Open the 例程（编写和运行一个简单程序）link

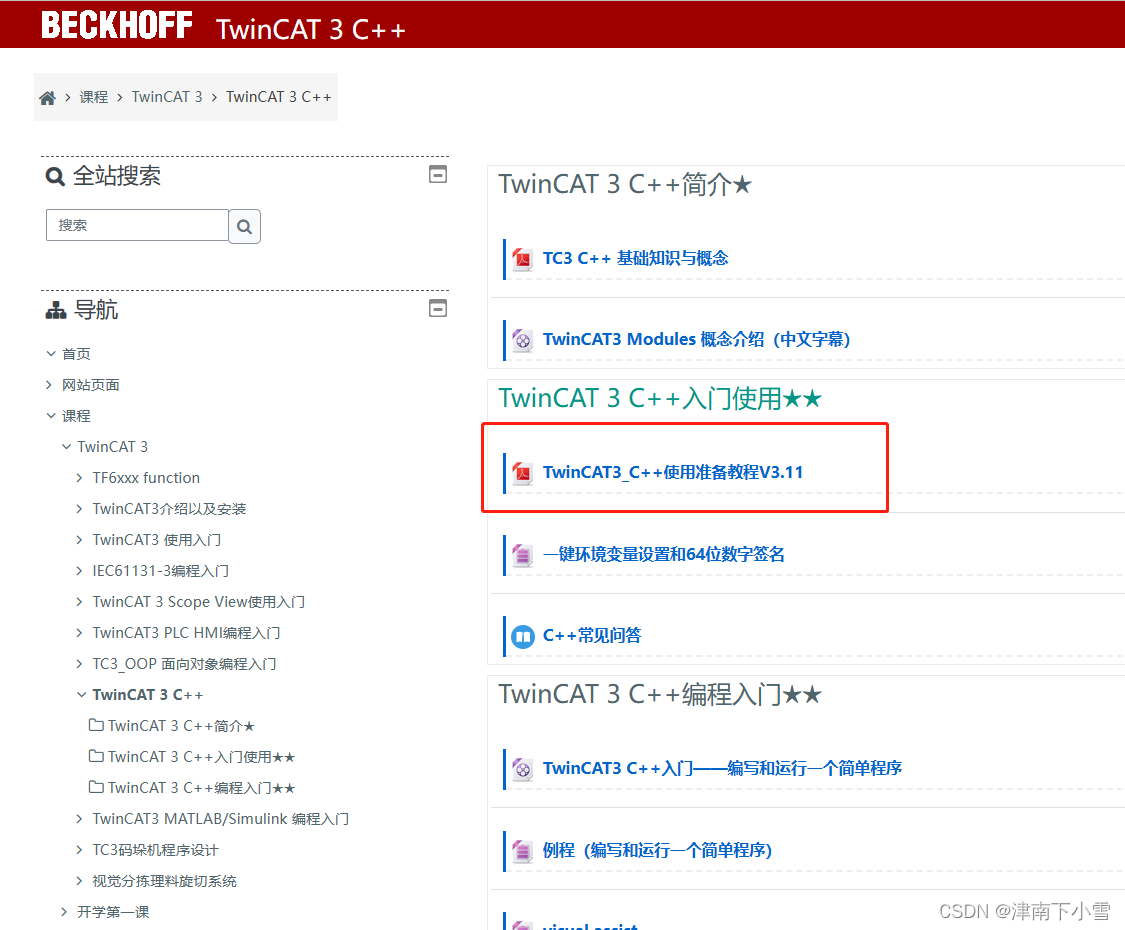(x=658, y=849)
